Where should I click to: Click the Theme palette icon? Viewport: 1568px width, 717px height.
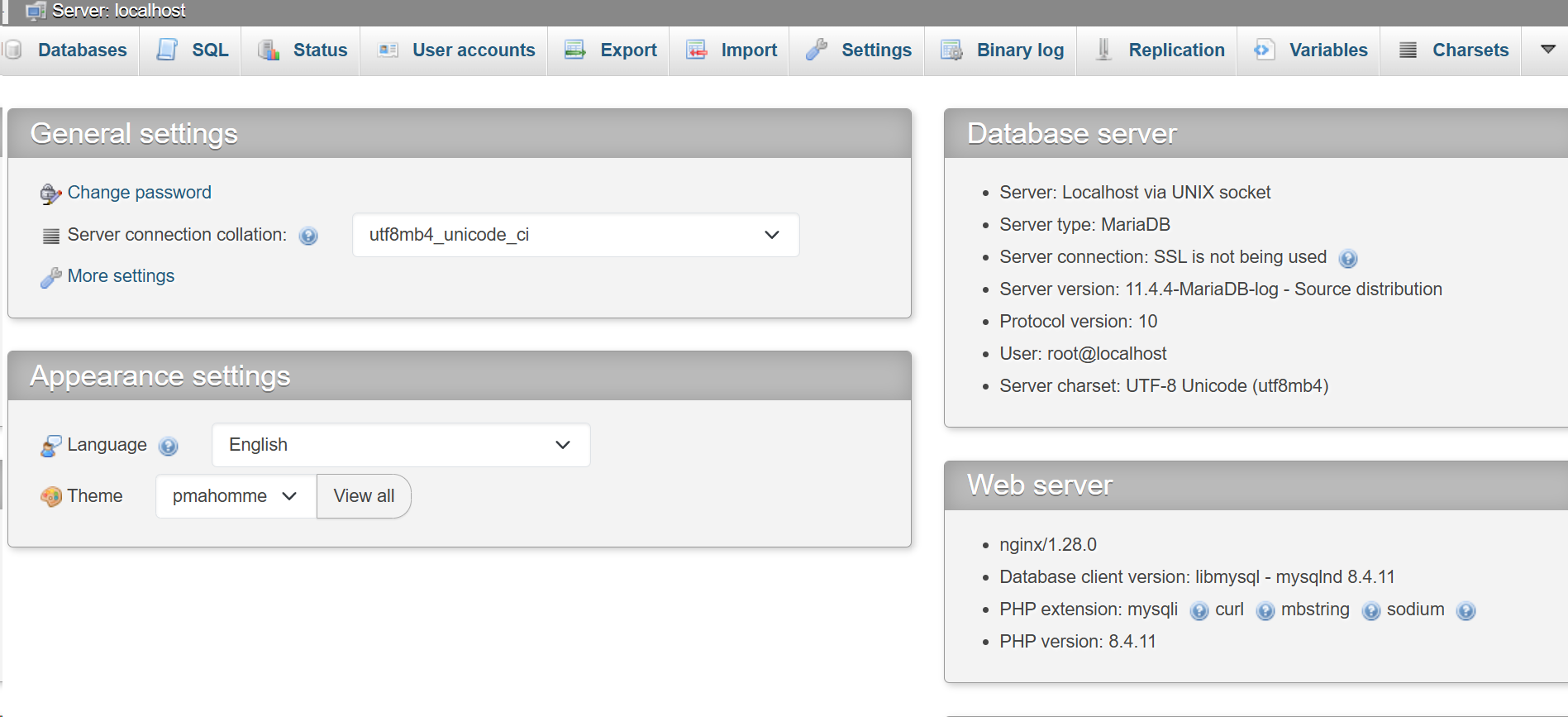[50, 496]
